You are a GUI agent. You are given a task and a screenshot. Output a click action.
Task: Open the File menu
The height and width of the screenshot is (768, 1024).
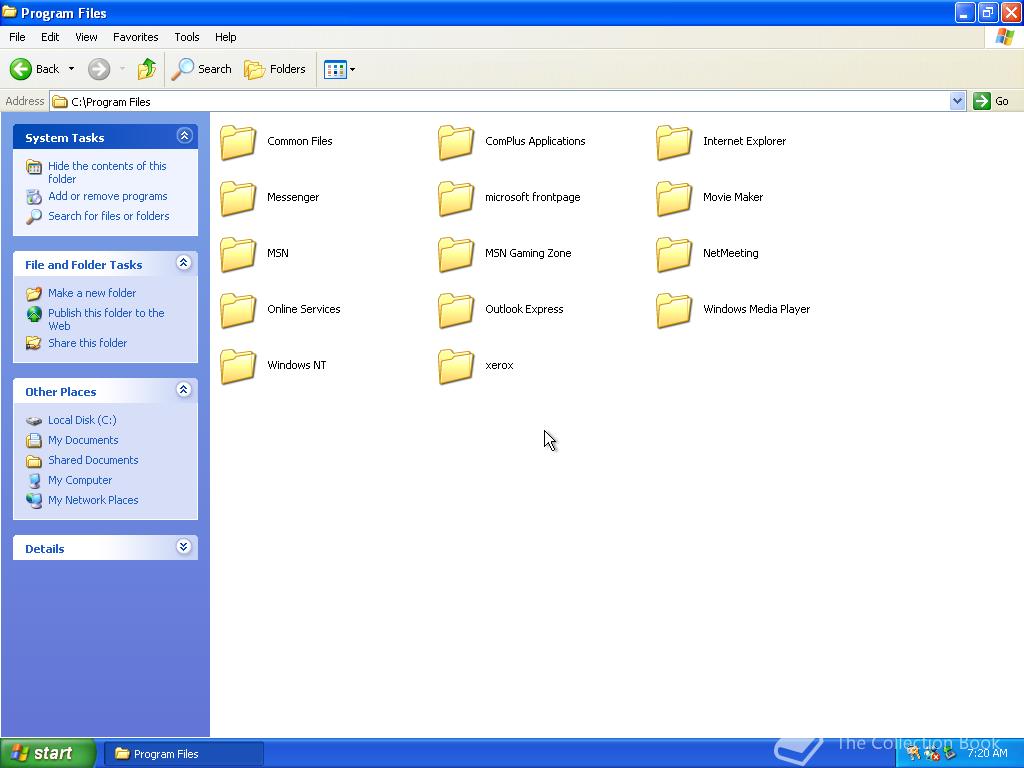click(17, 37)
